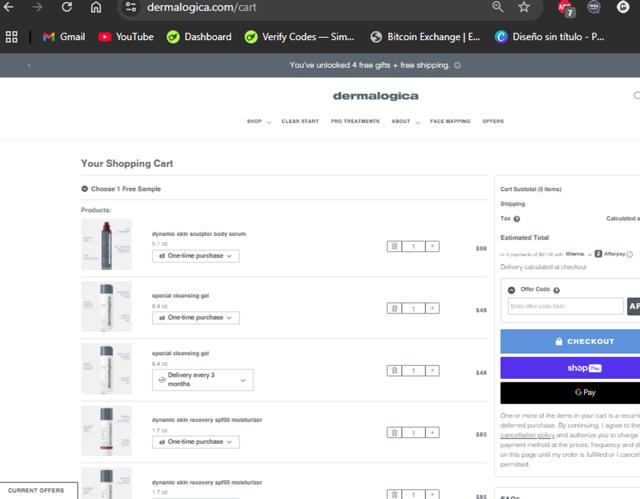Image resolution: width=640 pixels, height=499 pixels.
Task: Open FACE MAPPING menu item
Action: tap(450, 121)
